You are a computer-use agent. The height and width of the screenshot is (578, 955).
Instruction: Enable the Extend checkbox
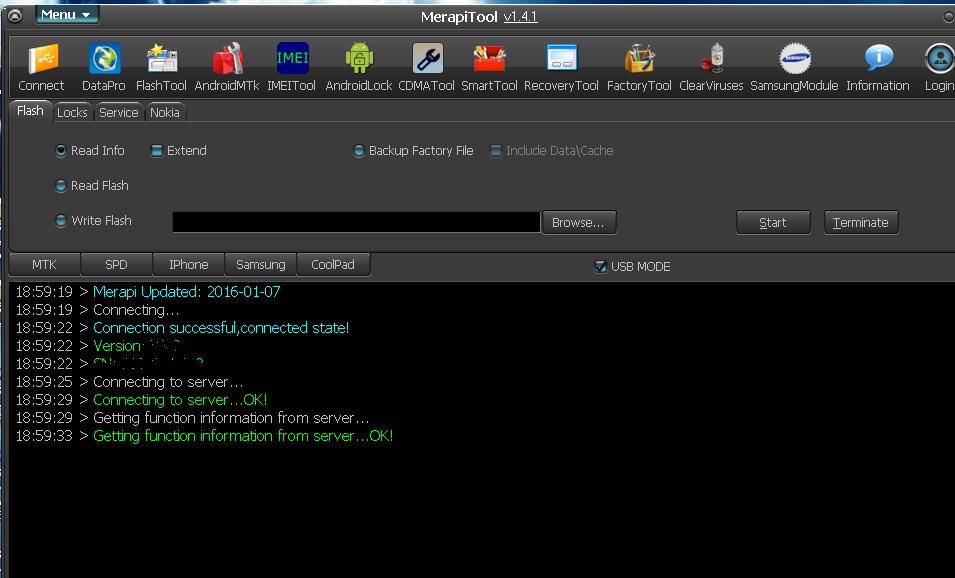[x=157, y=150]
